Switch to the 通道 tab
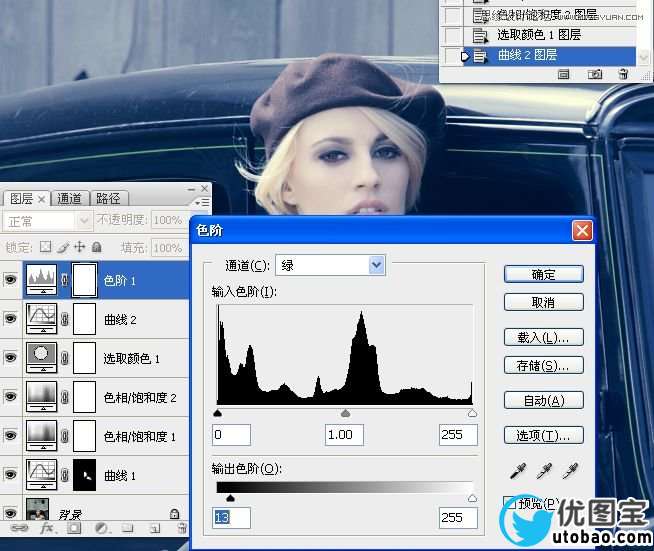 tap(69, 198)
